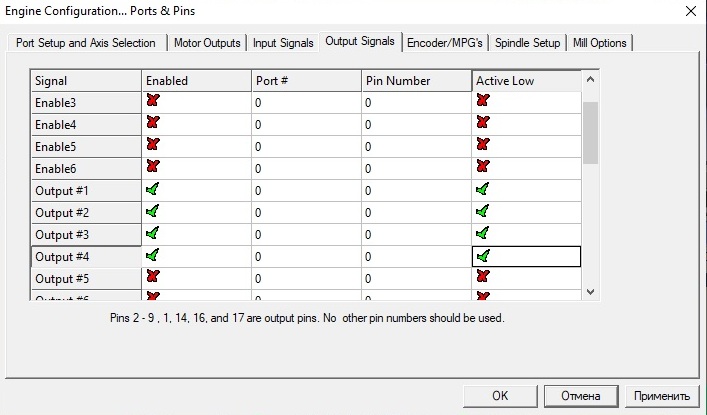707x415 pixels.
Task: Click the Output #2 enabled green checkmark
Action: pyautogui.click(x=153, y=211)
